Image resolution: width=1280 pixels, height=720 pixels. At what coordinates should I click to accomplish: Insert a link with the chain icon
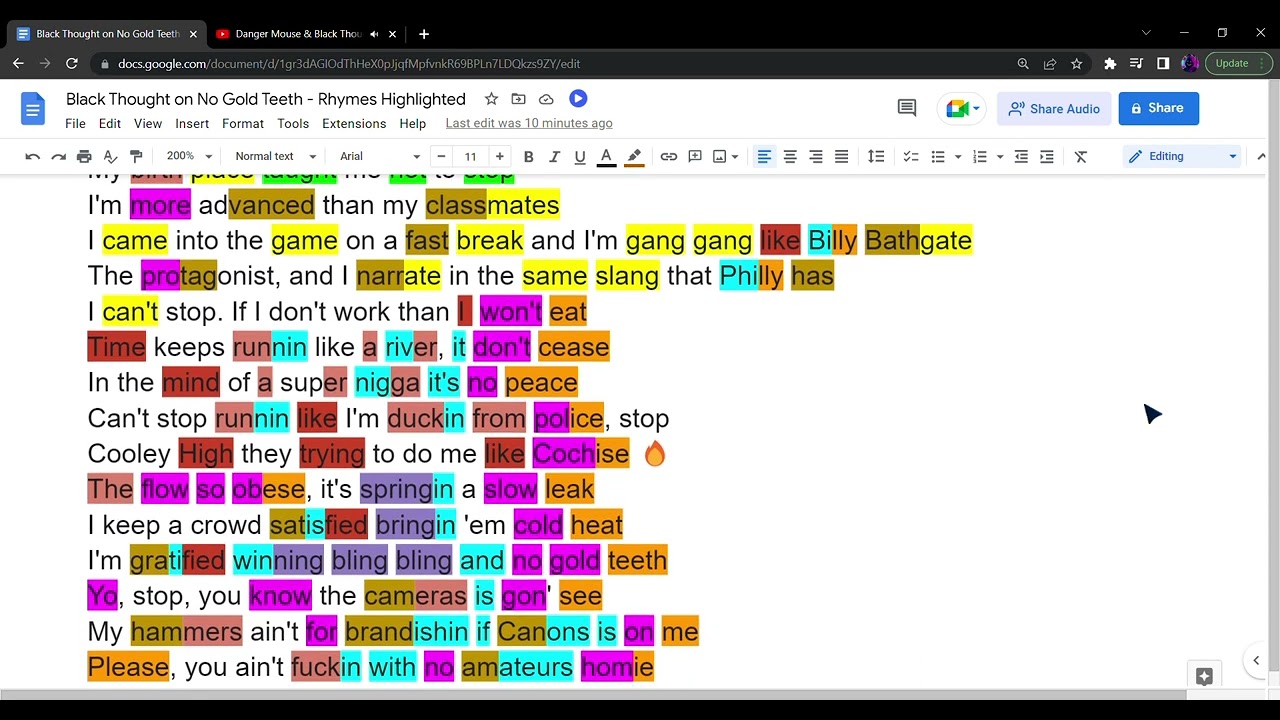click(x=669, y=156)
